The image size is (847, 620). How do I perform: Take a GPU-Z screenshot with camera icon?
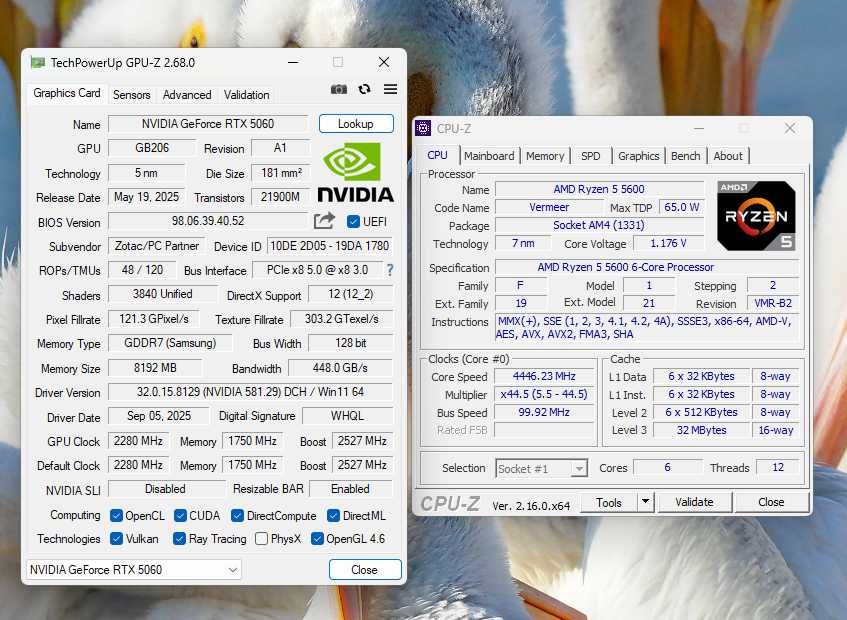[339, 89]
